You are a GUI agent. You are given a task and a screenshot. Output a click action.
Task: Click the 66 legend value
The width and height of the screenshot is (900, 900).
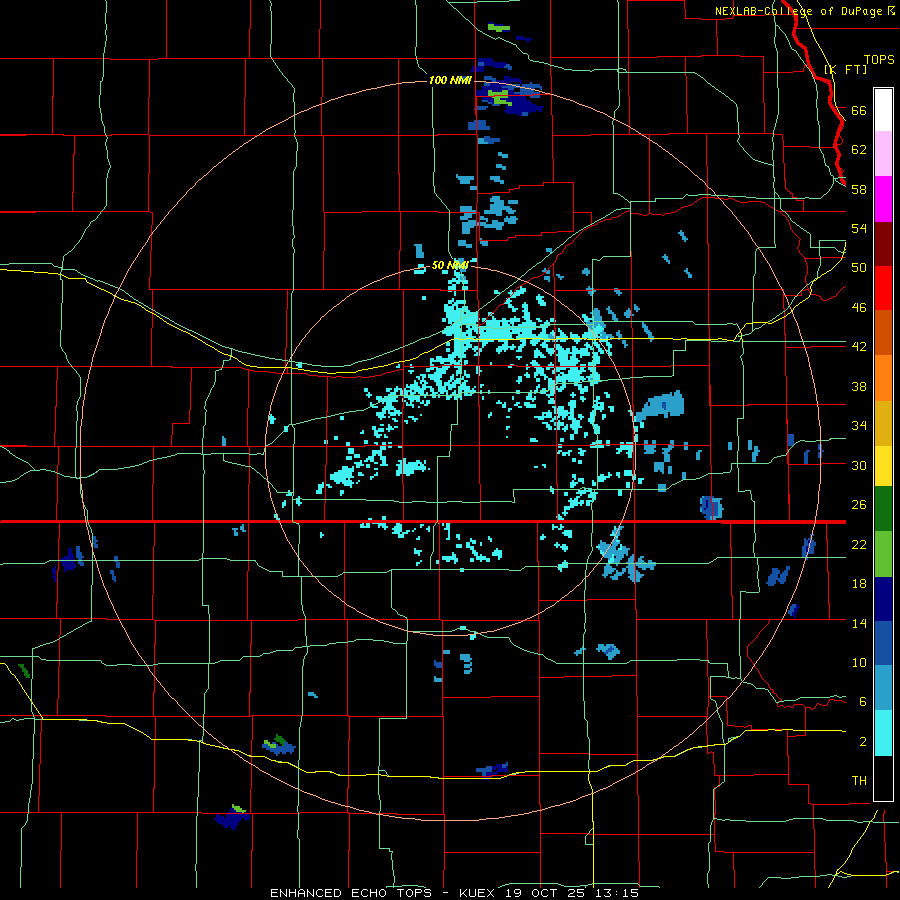(x=859, y=110)
